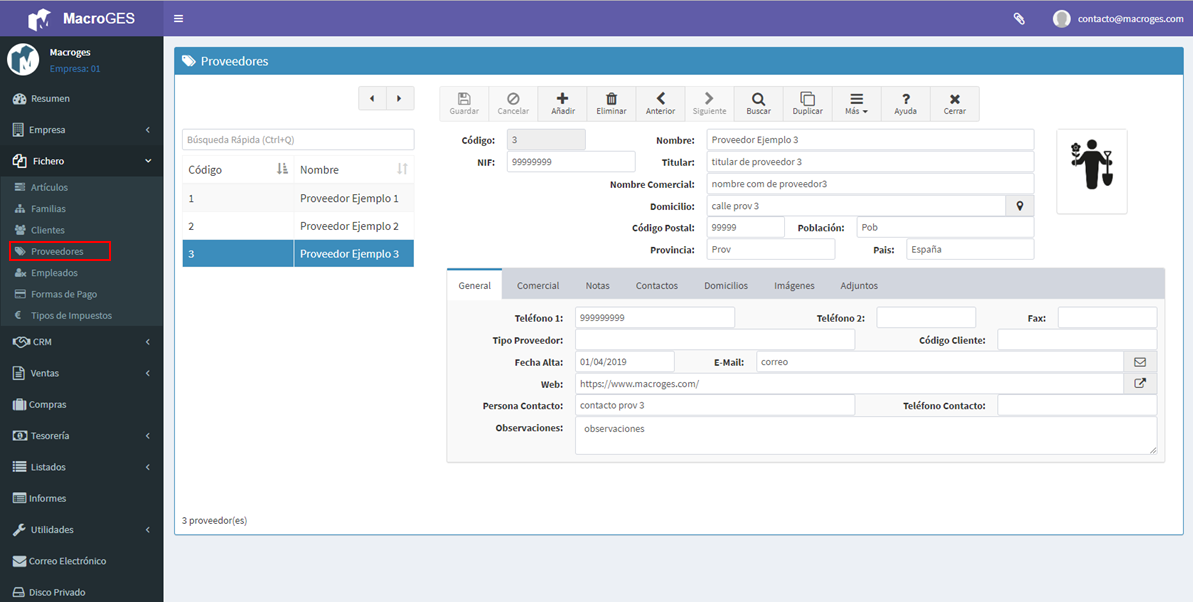Viewport: 1193px width, 602px height.
Task: Click the Cancelar toolbar icon
Action: coord(513,104)
